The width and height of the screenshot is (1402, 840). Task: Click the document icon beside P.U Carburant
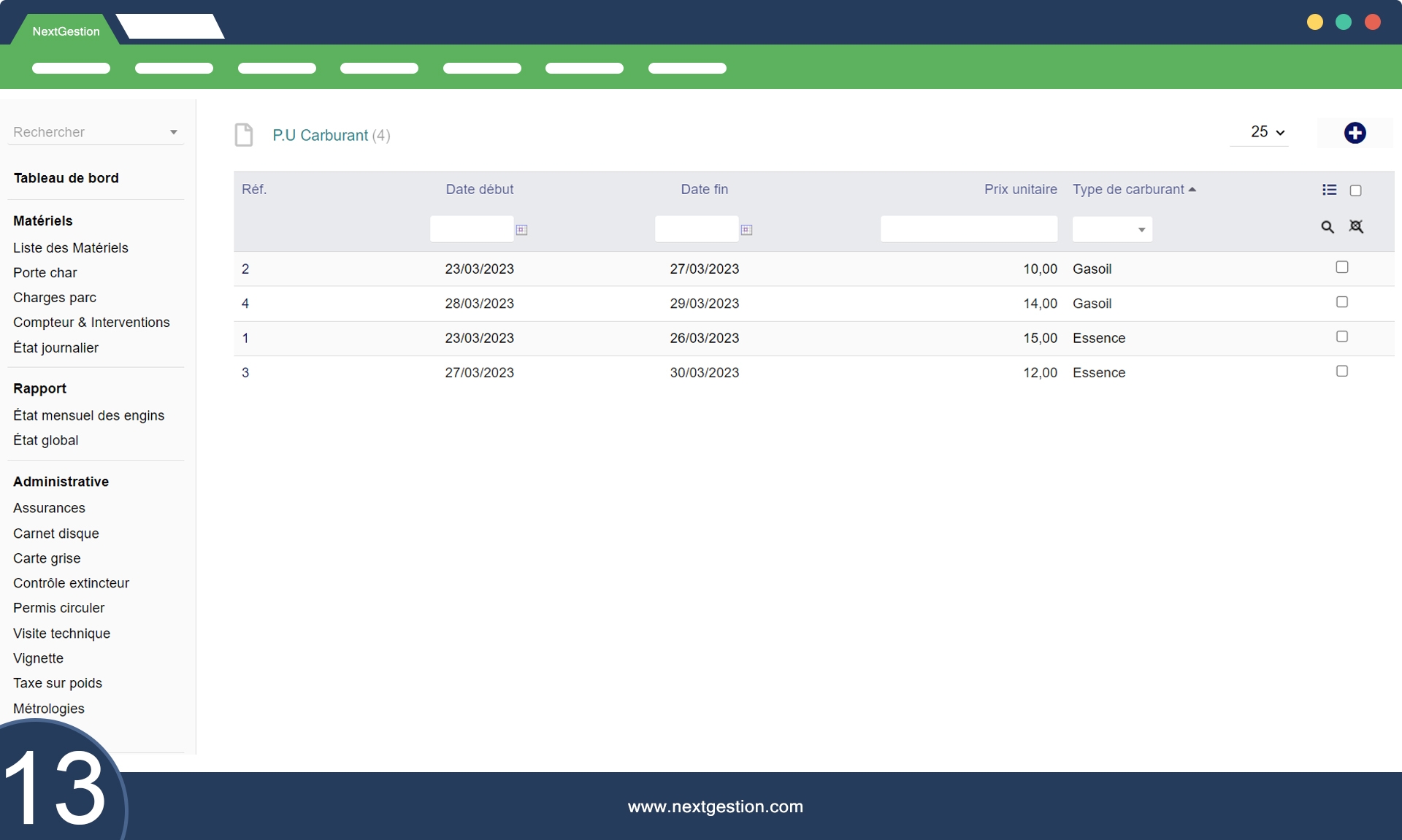click(244, 135)
